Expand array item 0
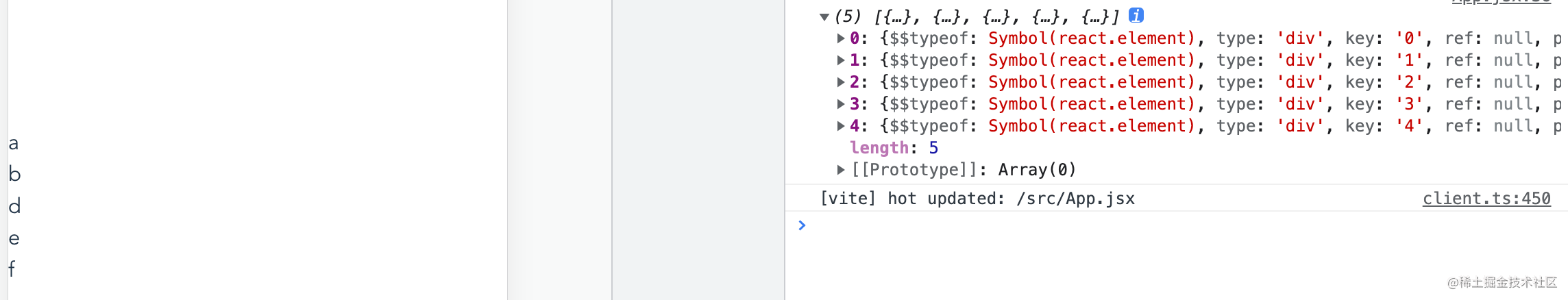The image size is (1568, 300). point(841,38)
